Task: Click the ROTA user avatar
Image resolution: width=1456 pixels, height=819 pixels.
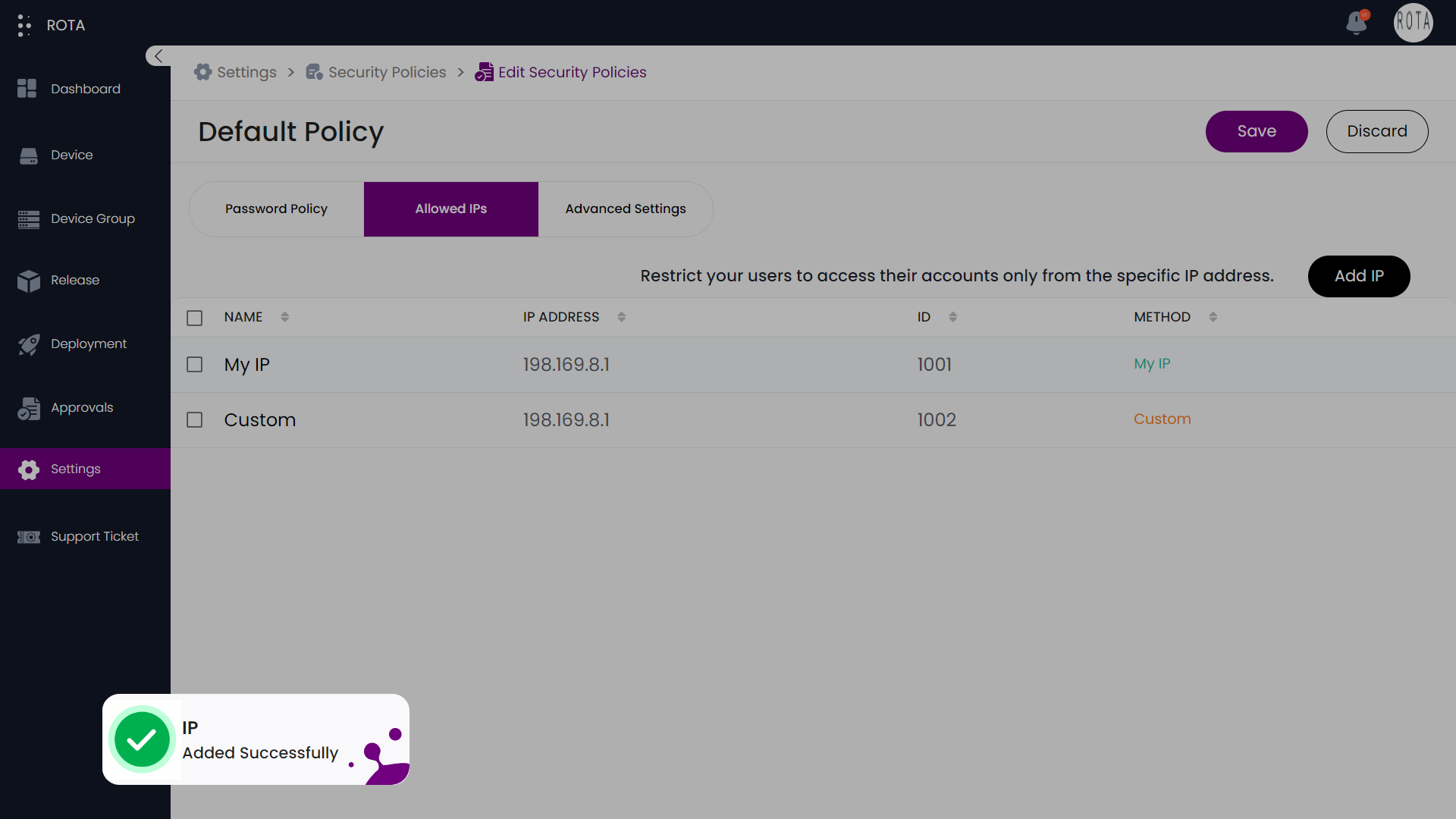Action: [x=1413, y=23]
